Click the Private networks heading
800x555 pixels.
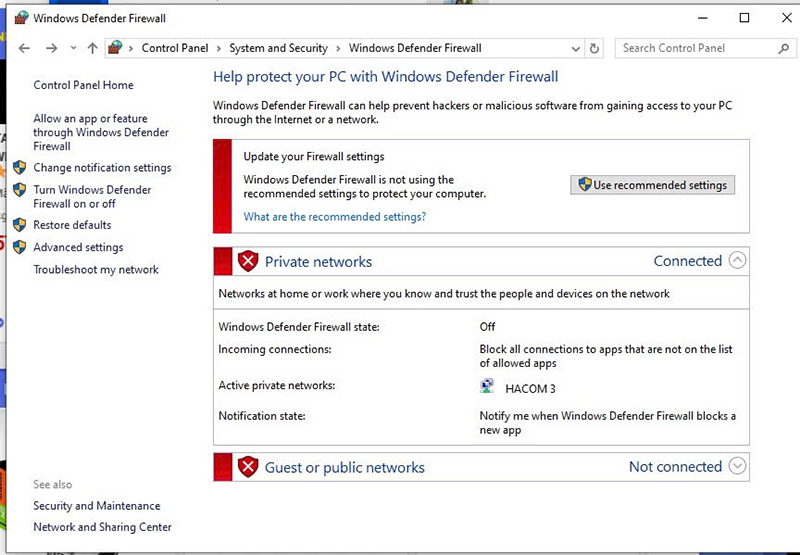pos(318,262)
